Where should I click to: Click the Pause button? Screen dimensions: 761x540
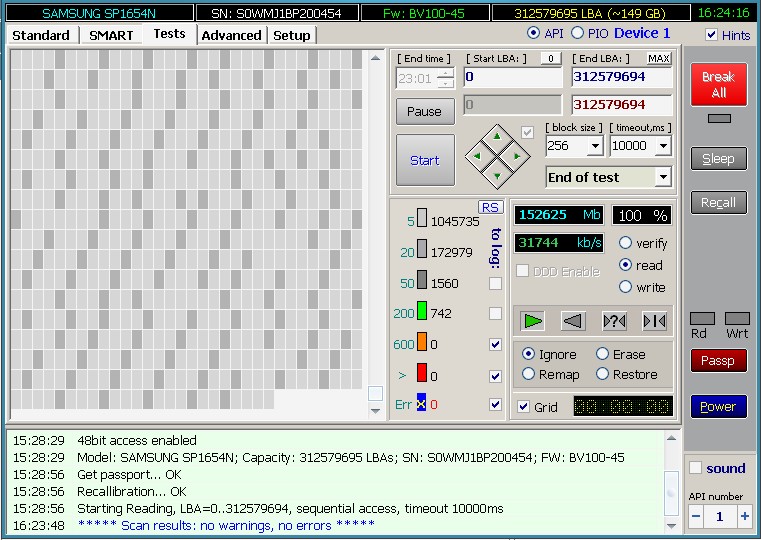point(425,112)
